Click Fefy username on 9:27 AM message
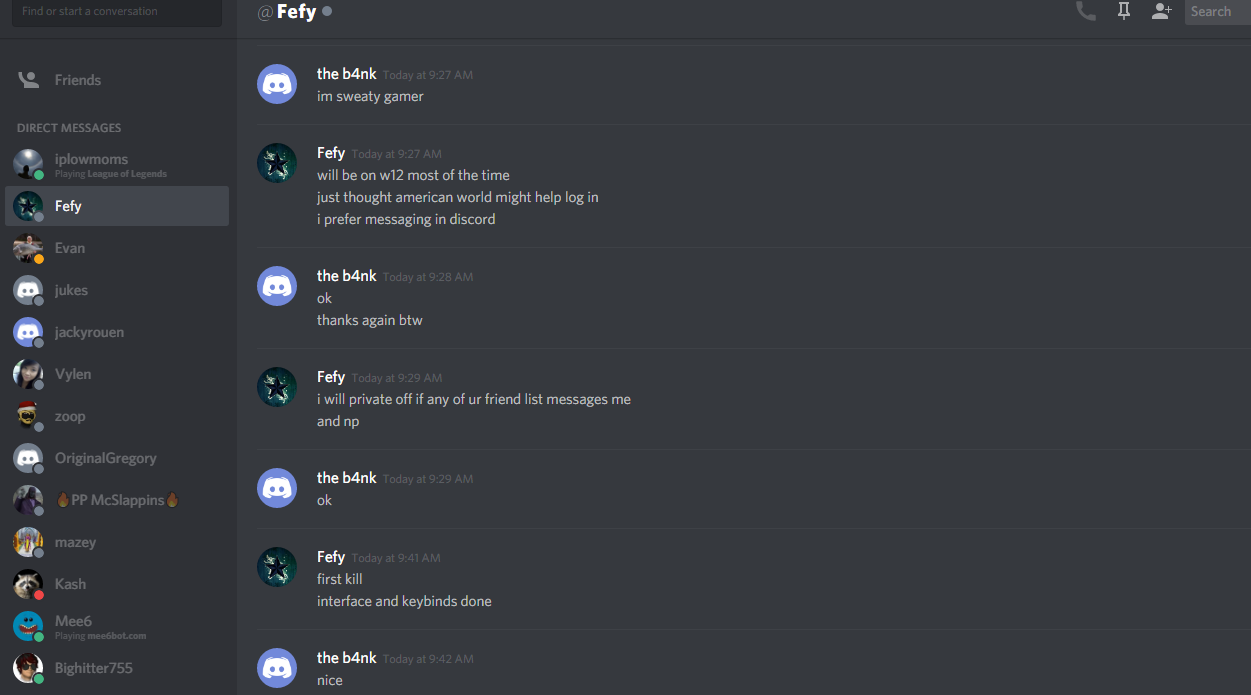Image resolution: width=1251 pixels, height=695 pixels. (x=331, y=153)
